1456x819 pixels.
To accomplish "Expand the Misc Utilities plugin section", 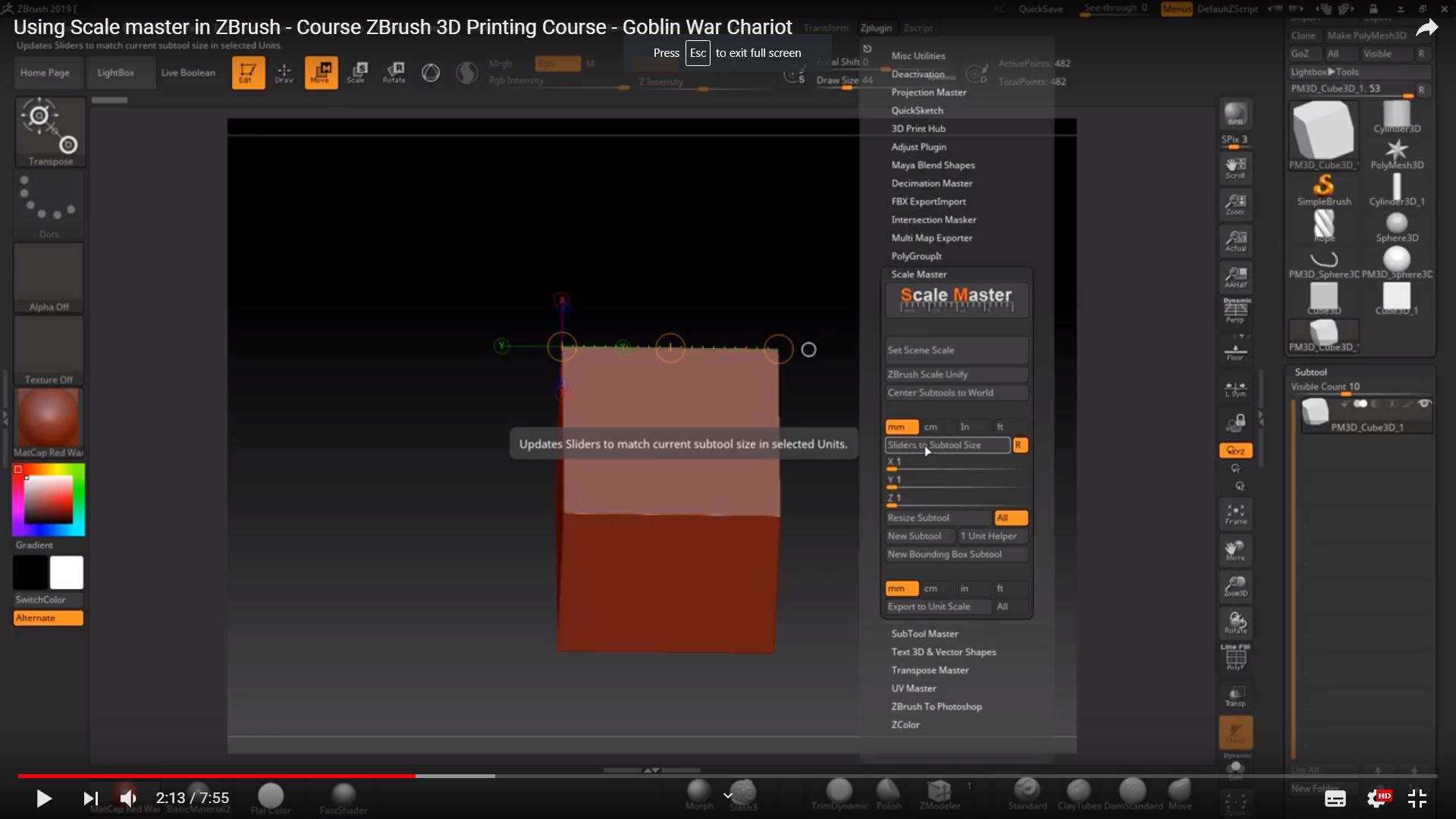I will tap(918, 56).
